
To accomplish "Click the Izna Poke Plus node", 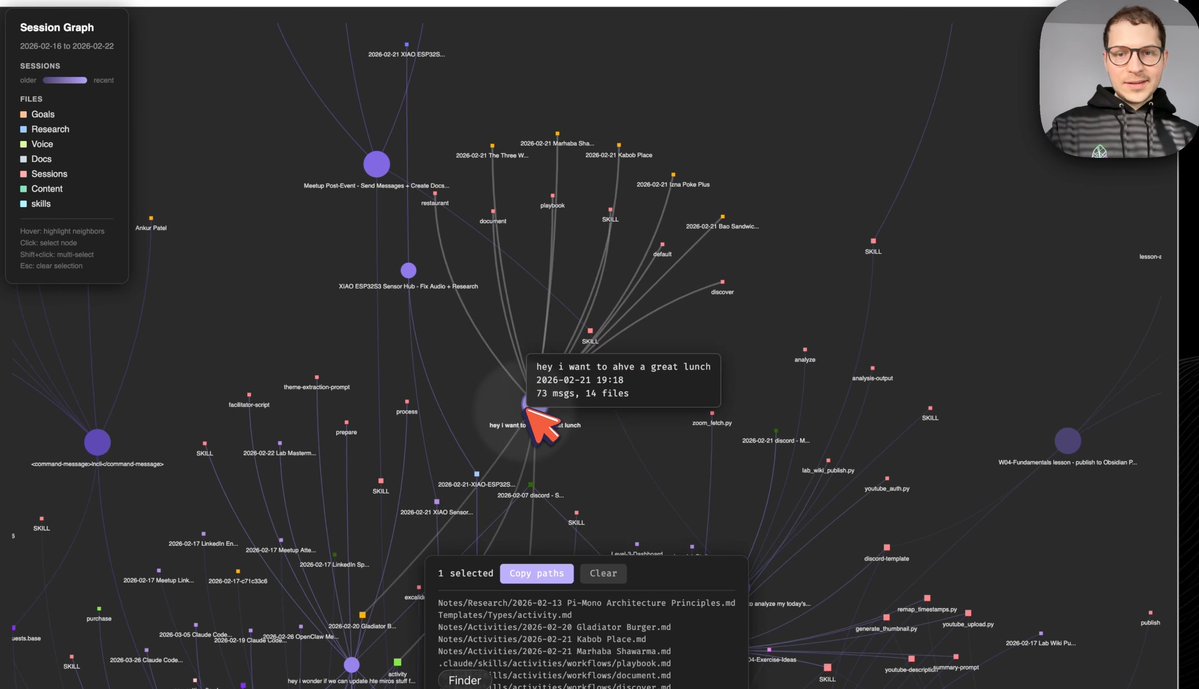I will (673, 175).
